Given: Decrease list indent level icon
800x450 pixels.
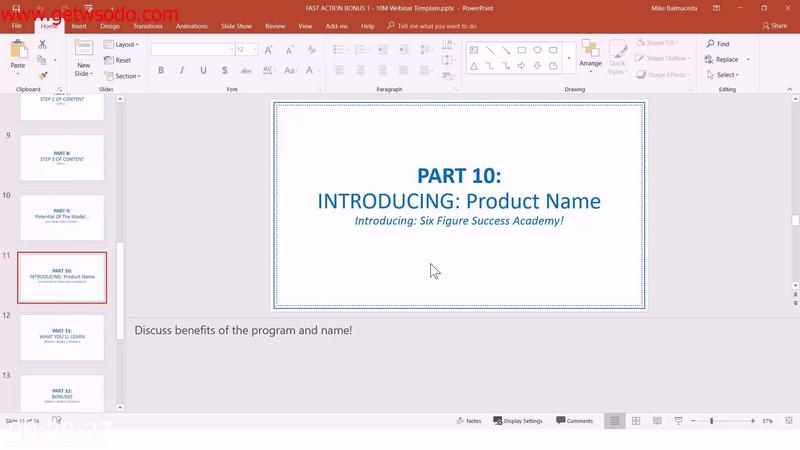Looking at the screenshot, I should click(382, 49).
